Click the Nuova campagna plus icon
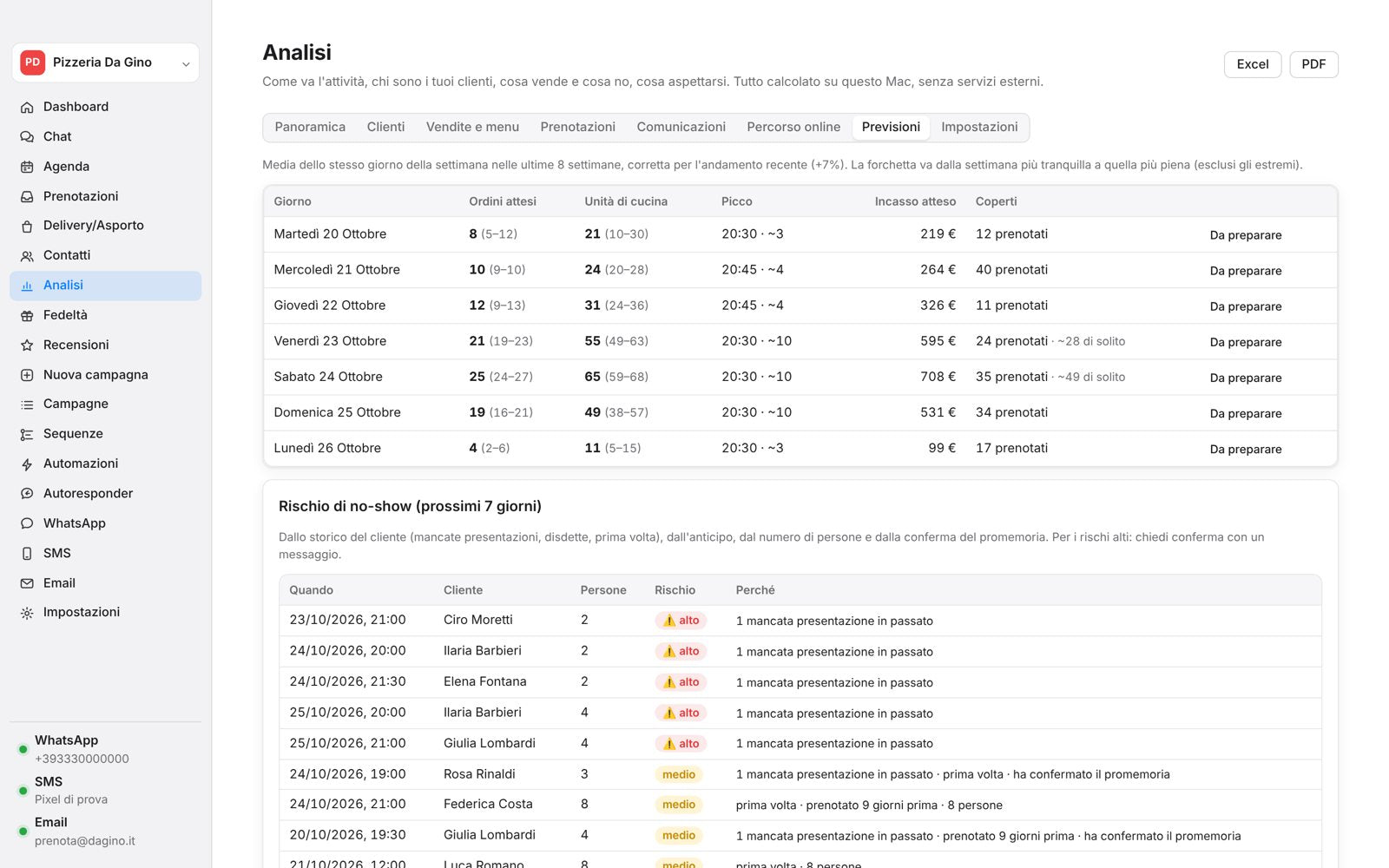Image resolution: width=1389 pixels, height=868 pixels. (x=27, y=375)
